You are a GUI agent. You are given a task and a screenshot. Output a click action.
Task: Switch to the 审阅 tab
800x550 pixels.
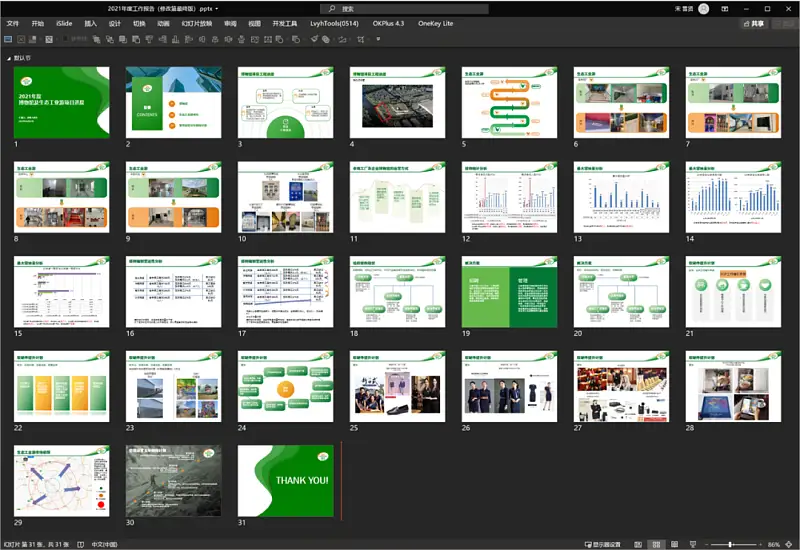(x=230, y=23)
